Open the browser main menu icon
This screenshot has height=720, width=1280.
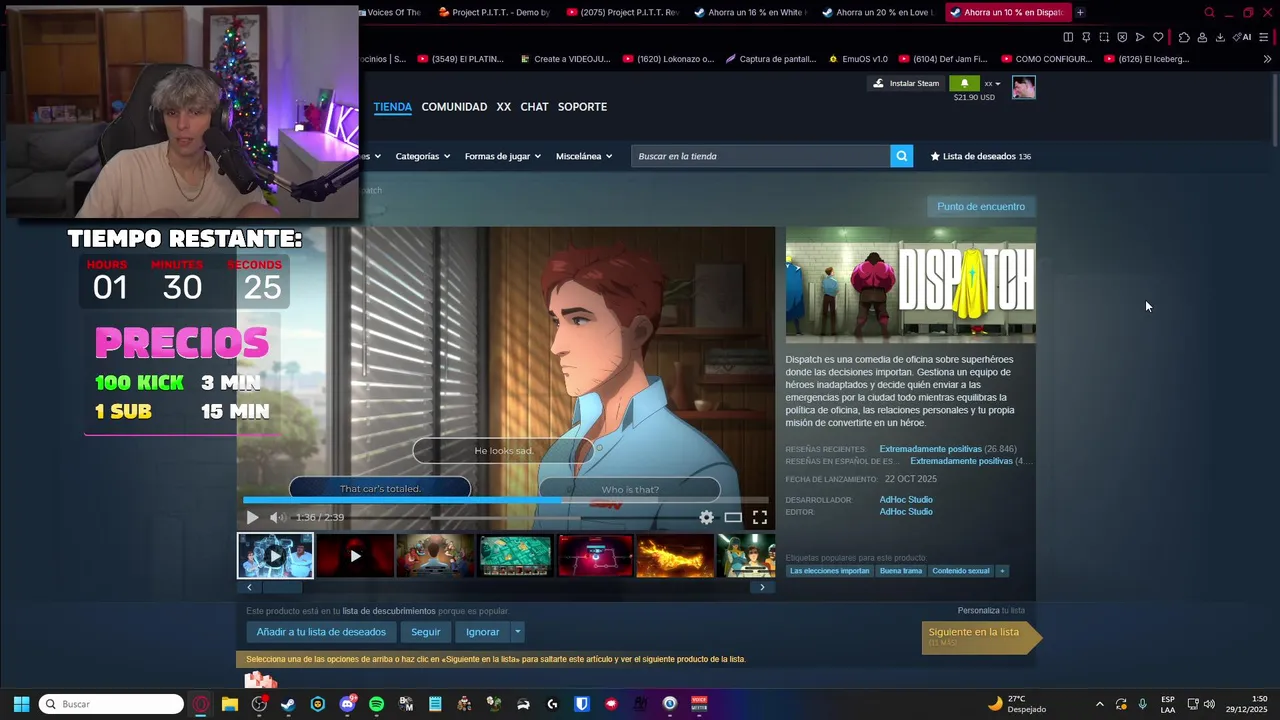[x=1264, y=37]
